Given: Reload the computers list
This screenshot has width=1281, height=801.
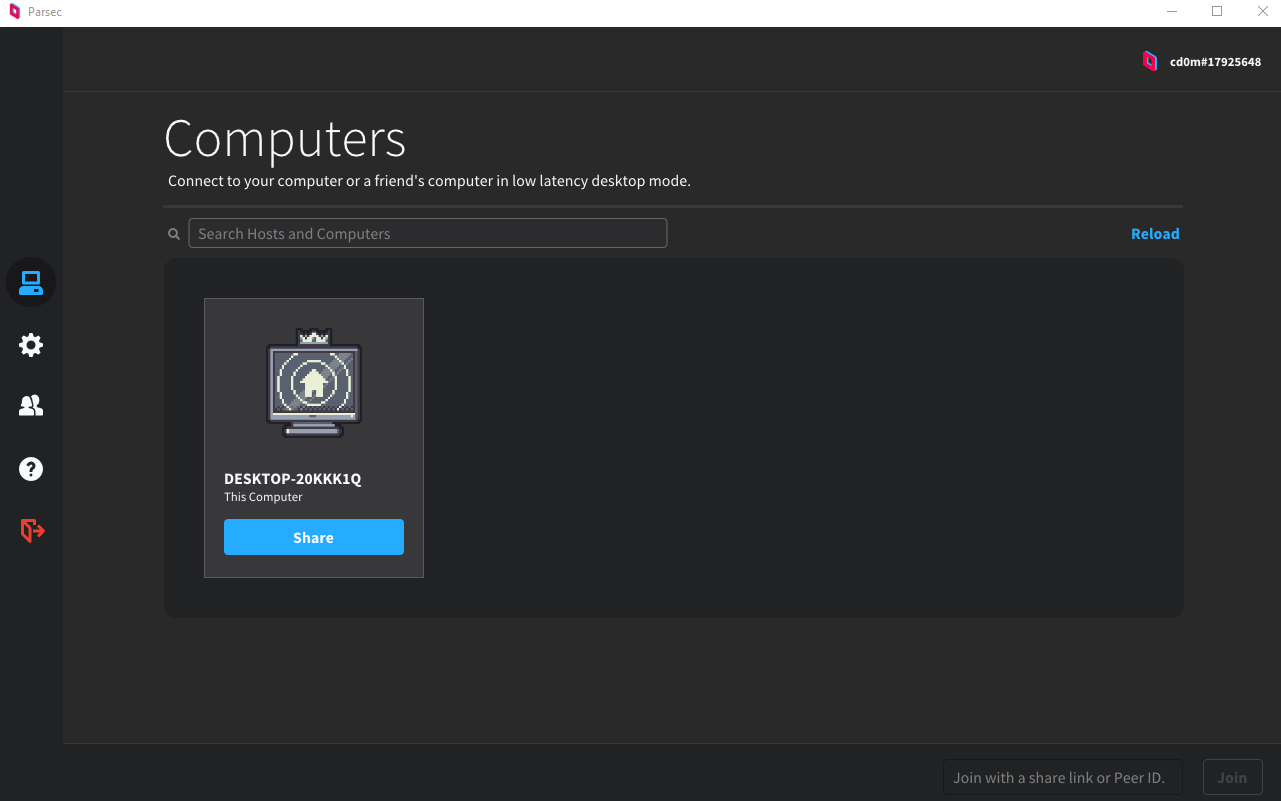Looking at the screenshot, I should point(1155,234).
